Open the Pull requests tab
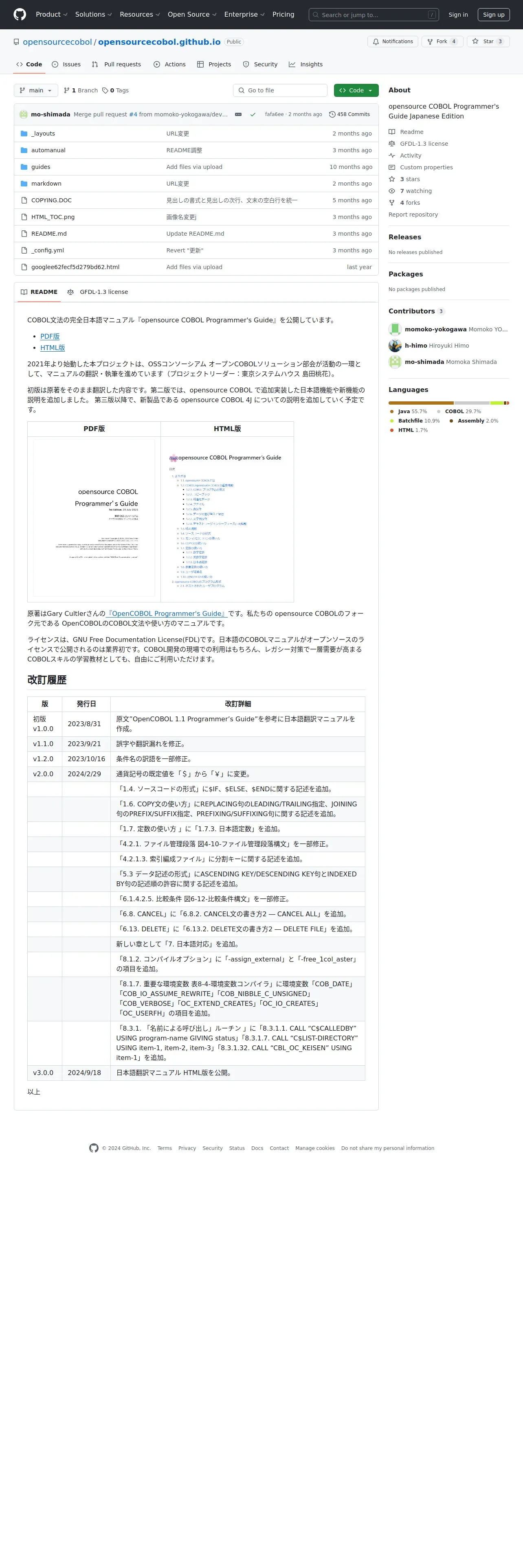523x1568 pixels. point(116,65)
